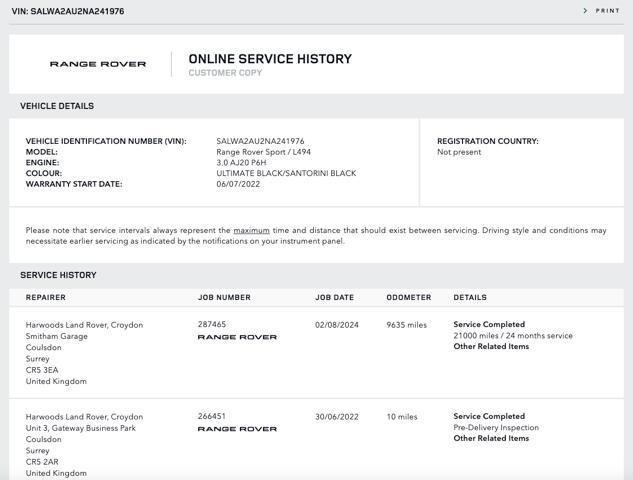The width and height of the screenshot is (633, 480).
Task: Click job date 30/06/2022
Action: pos(337,417)
